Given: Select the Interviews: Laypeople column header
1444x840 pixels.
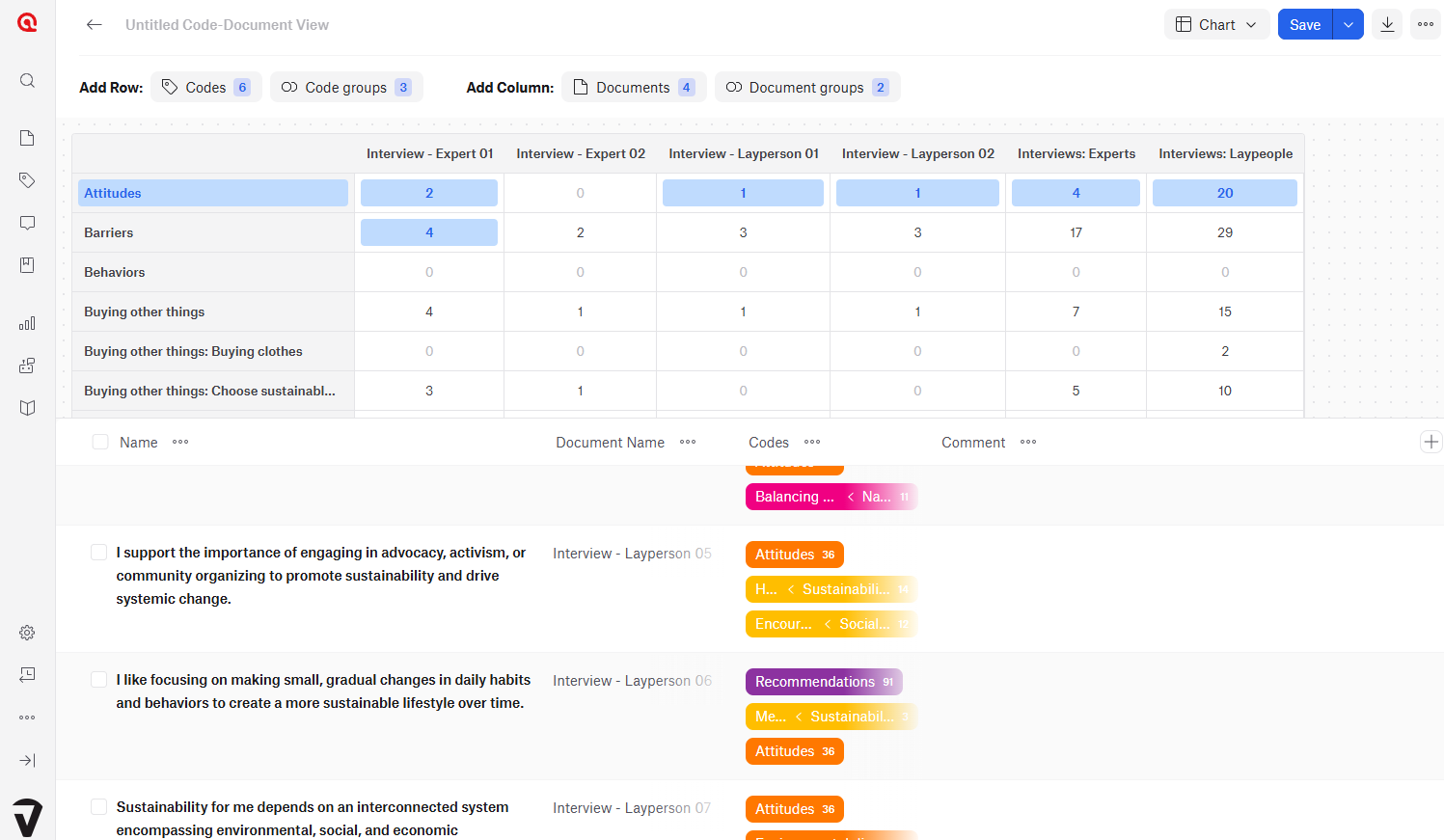Looking at the screenshot, I should click(1225, 153).
